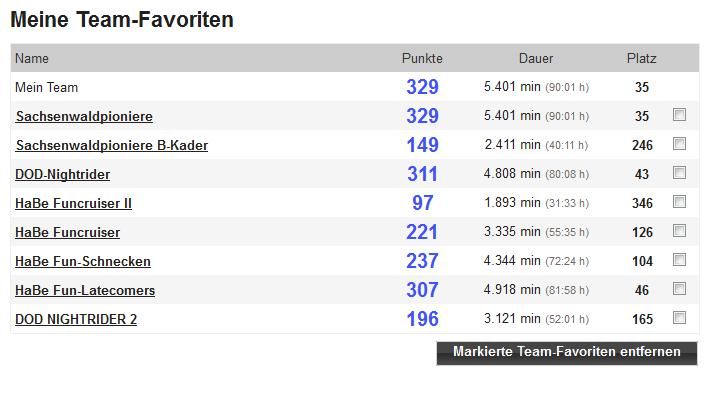Tick the DOD NIGHTRIDER 2 checkbox
710x400 pixels.
[x=680, y=318]
